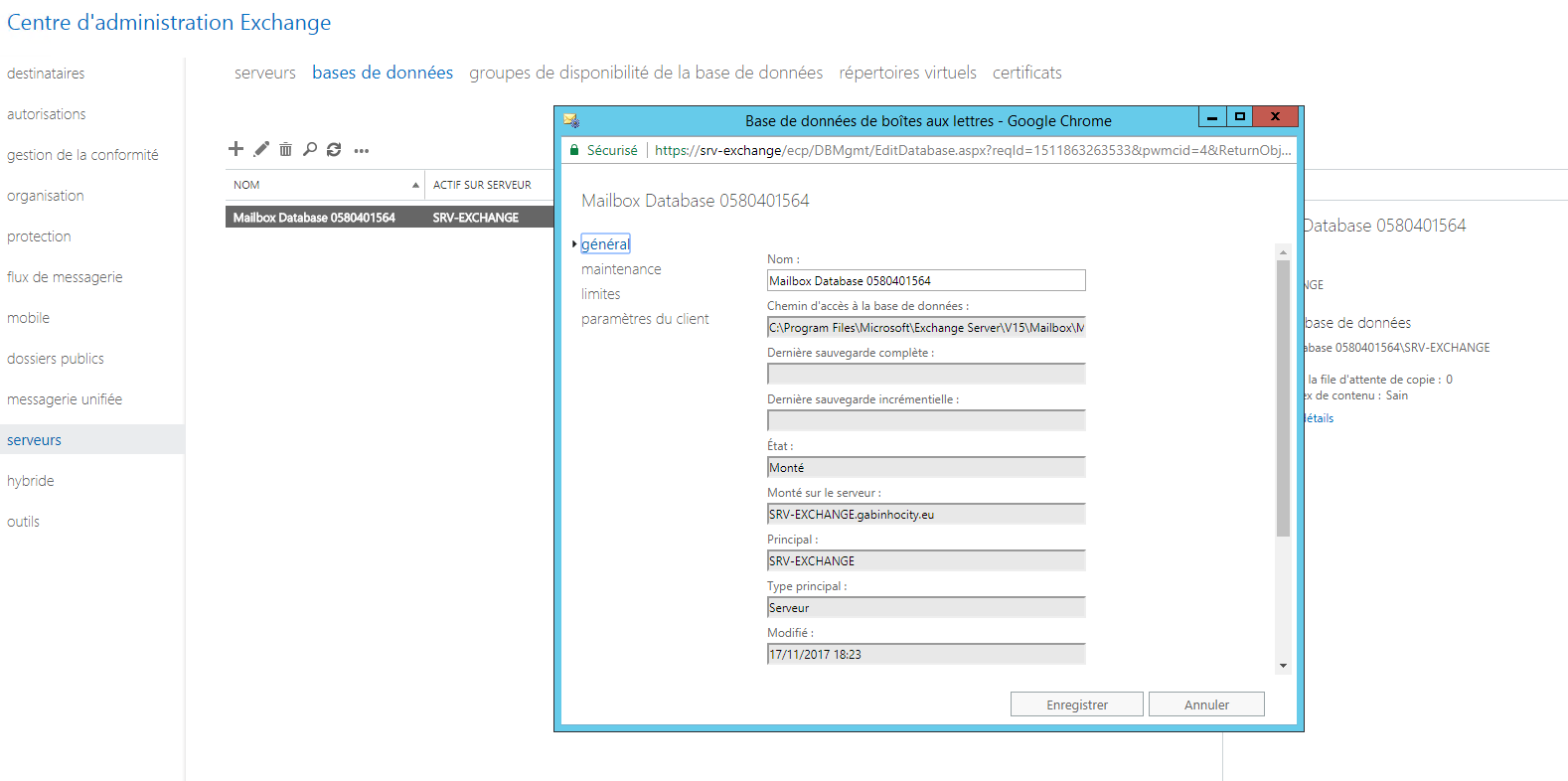Screen dimensions: 1568x781
Task: Click SRV-EXCHANGE cell in database row
Action: (x=476, y=218)
